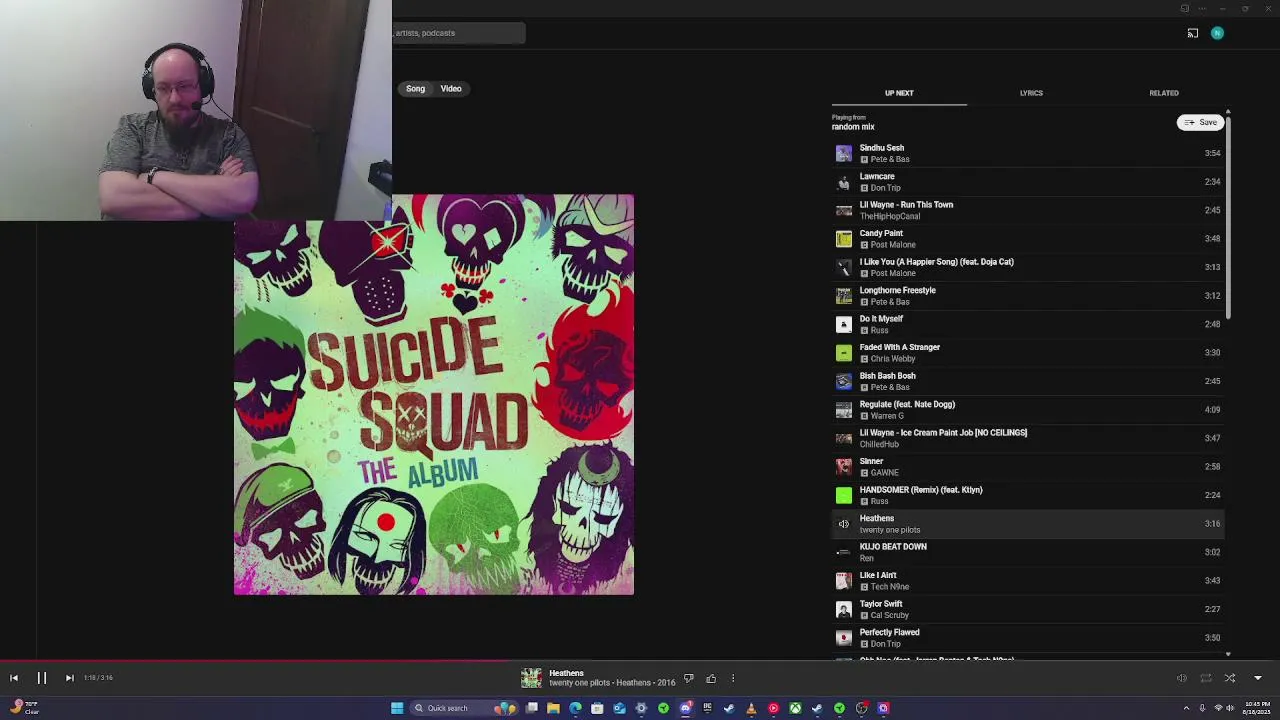This screenshot has height=720, width=1280.
Task: Dislike the song Heathens
Action: click(x=688, y=679)
